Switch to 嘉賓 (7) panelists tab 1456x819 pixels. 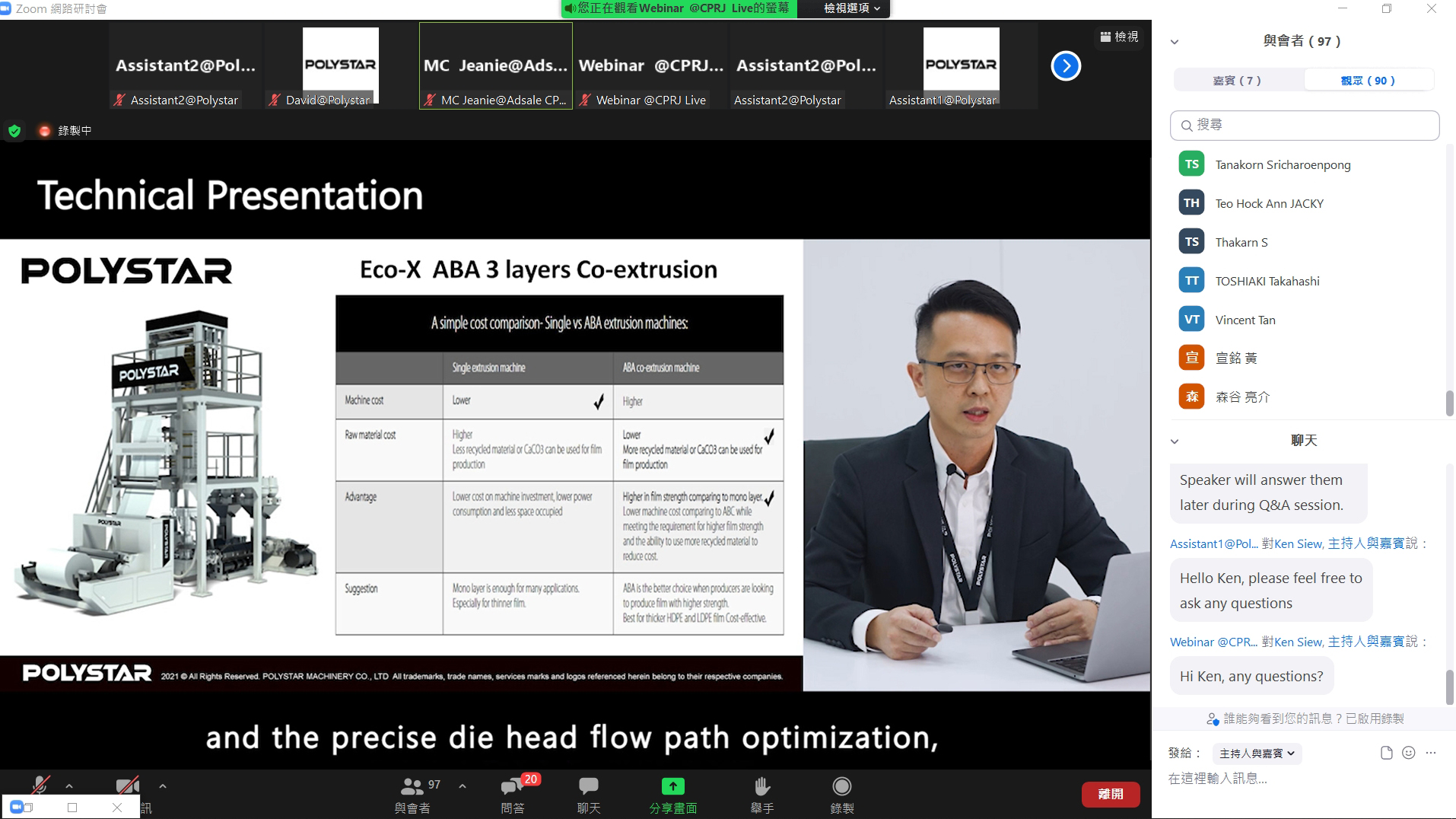click(1238, 81)
